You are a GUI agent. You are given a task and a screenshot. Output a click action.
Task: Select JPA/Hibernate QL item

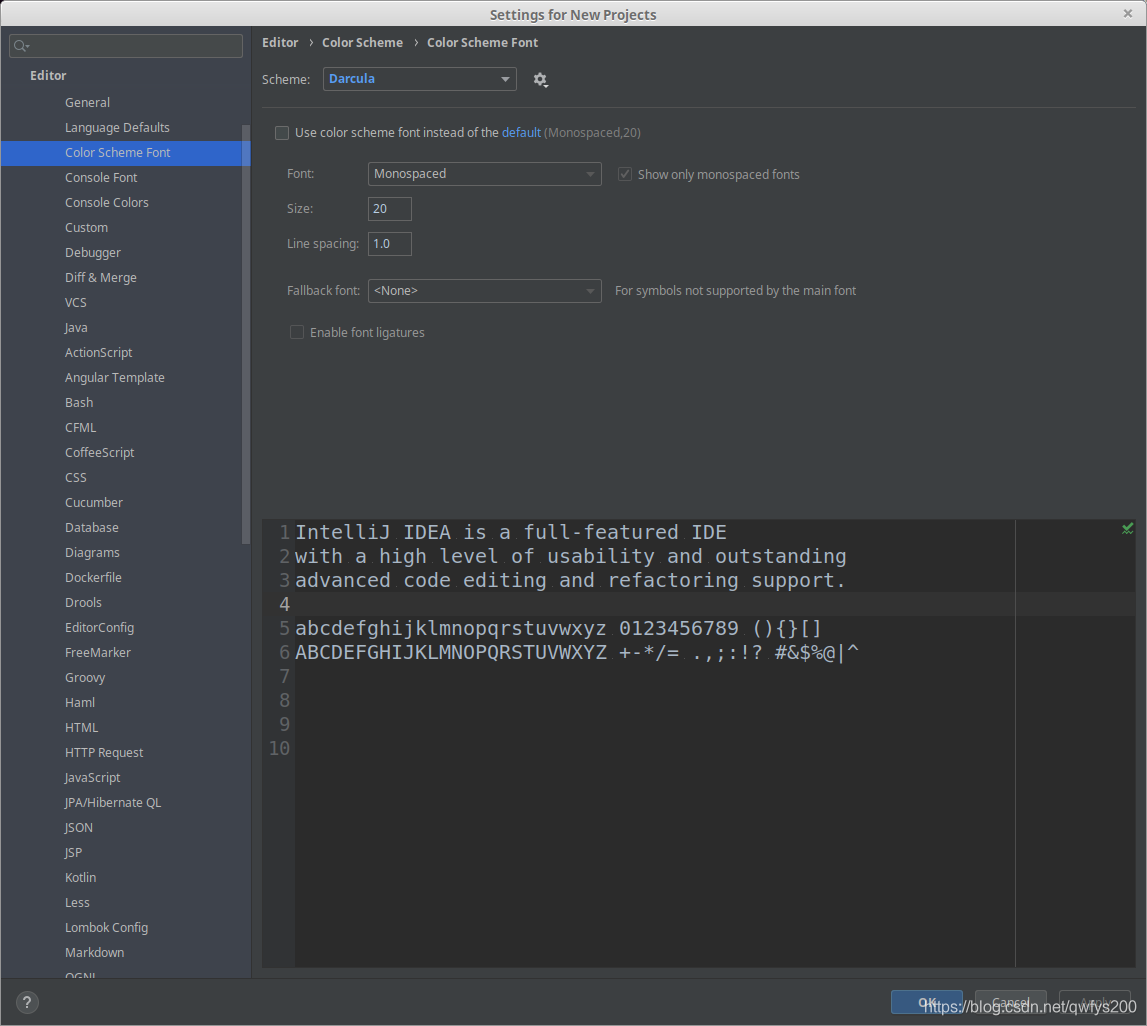pyautogui.click(x=113, y=802)
